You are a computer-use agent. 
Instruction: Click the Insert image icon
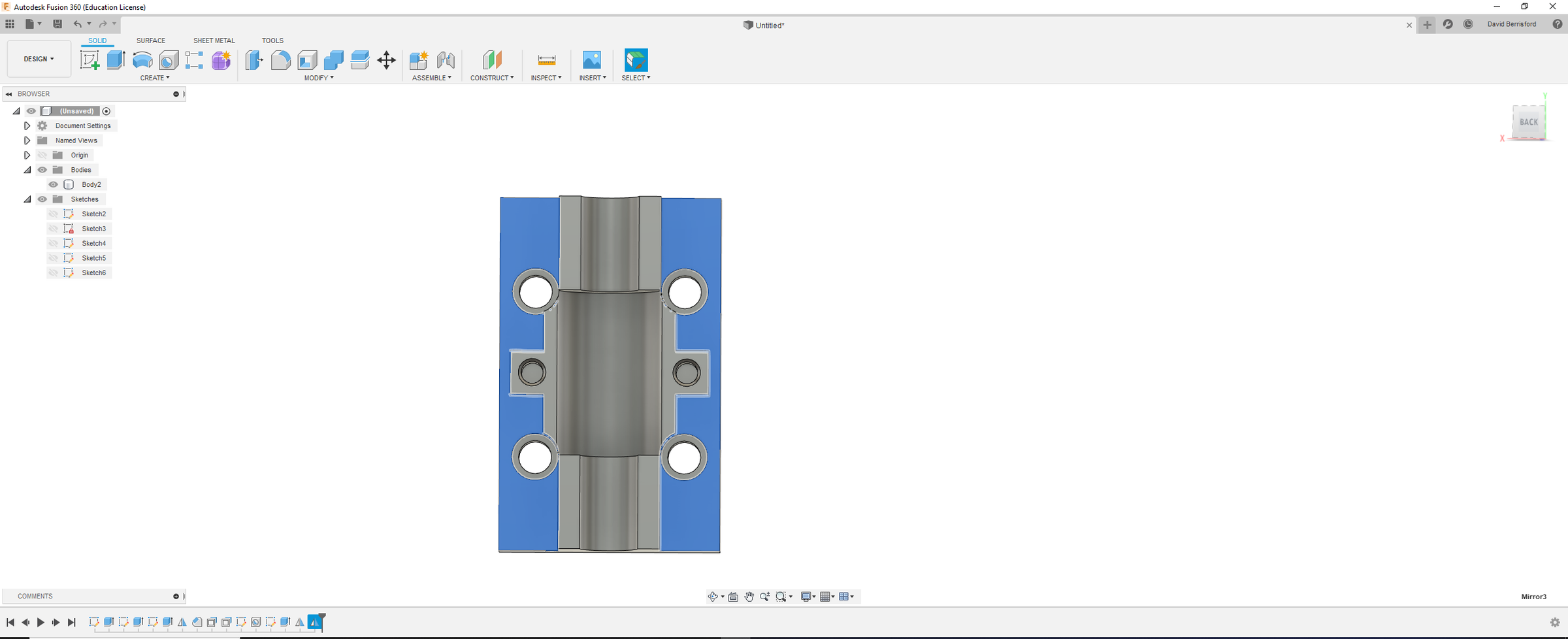592,60
